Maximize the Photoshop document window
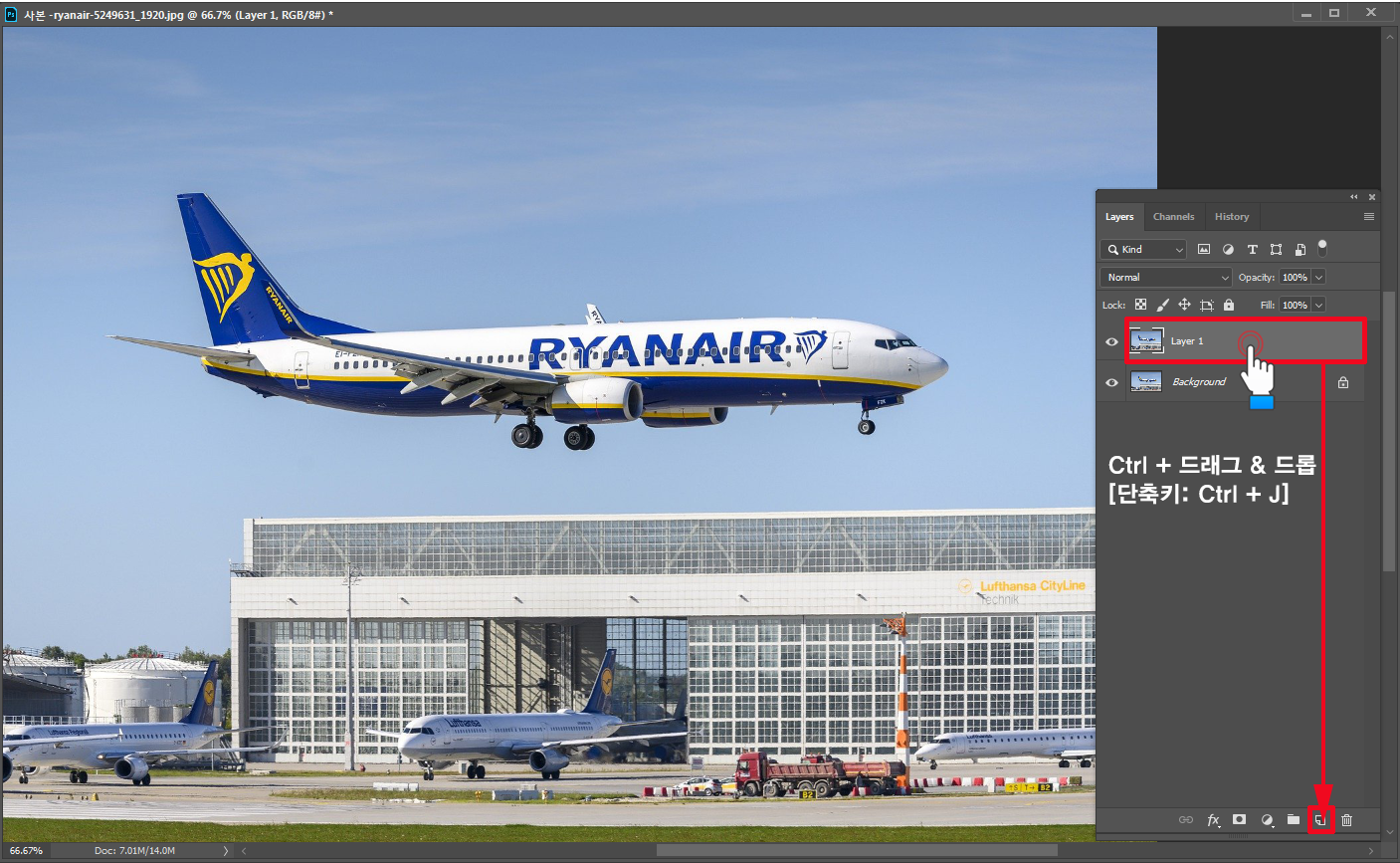1400x863 pixels. click(1334, 13)
